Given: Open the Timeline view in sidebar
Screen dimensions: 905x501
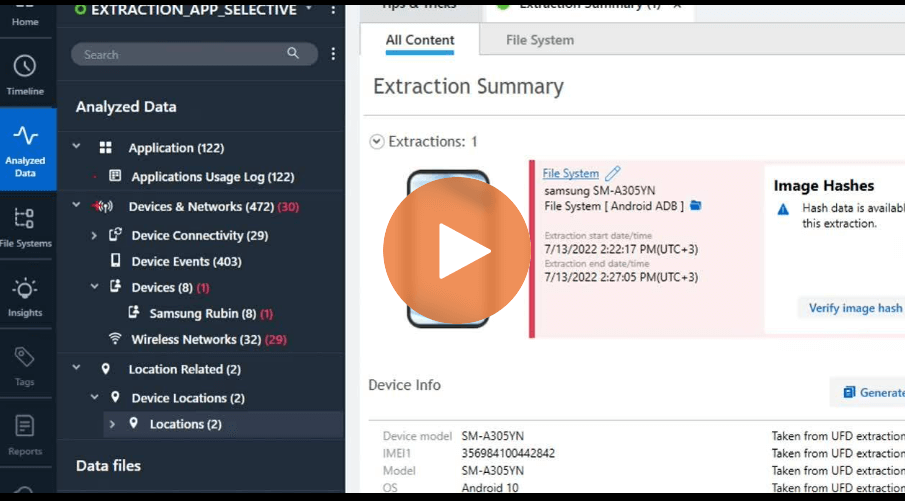Looking at the screenshot, I should 25,75.
